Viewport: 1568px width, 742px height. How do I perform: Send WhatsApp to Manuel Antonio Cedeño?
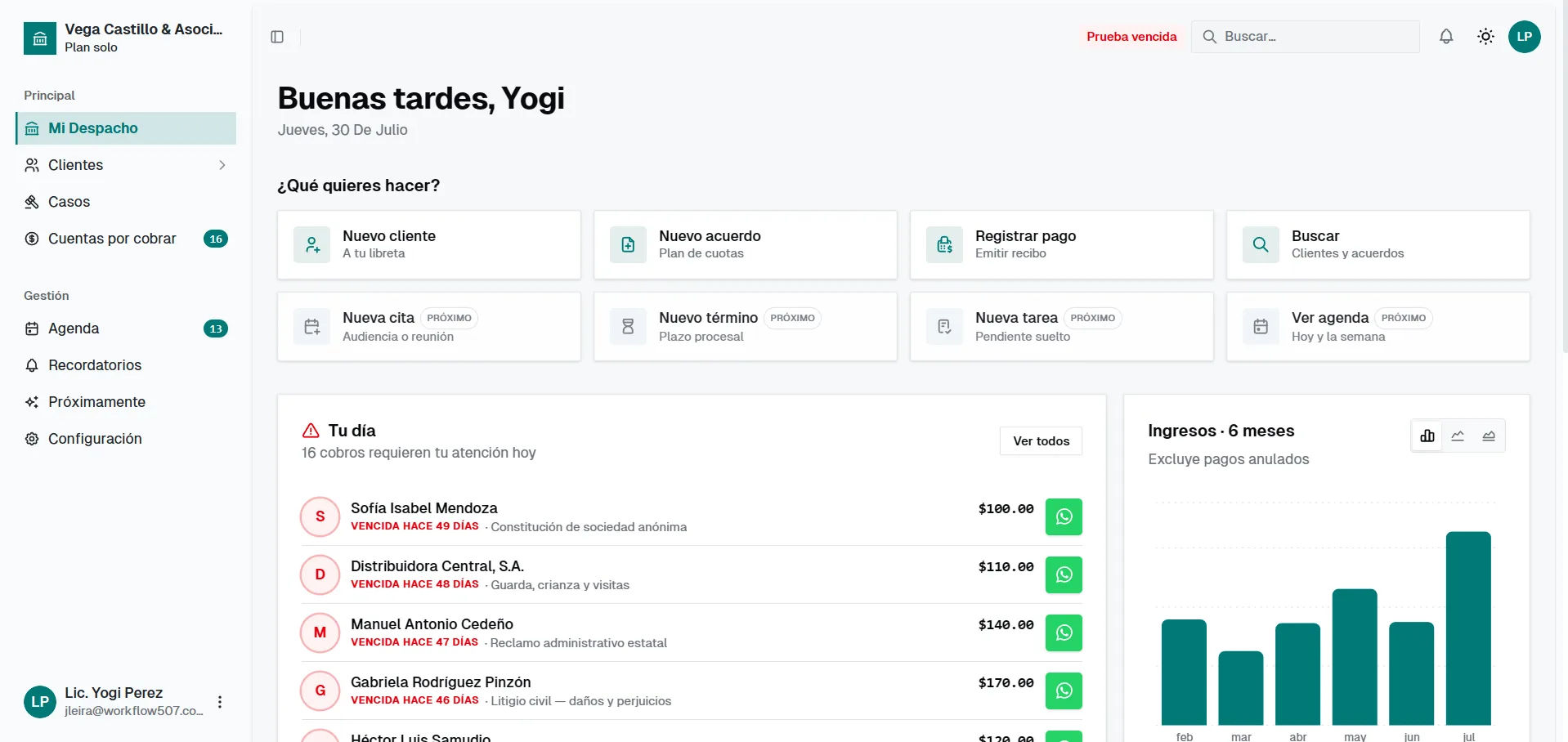point(1064,633)
